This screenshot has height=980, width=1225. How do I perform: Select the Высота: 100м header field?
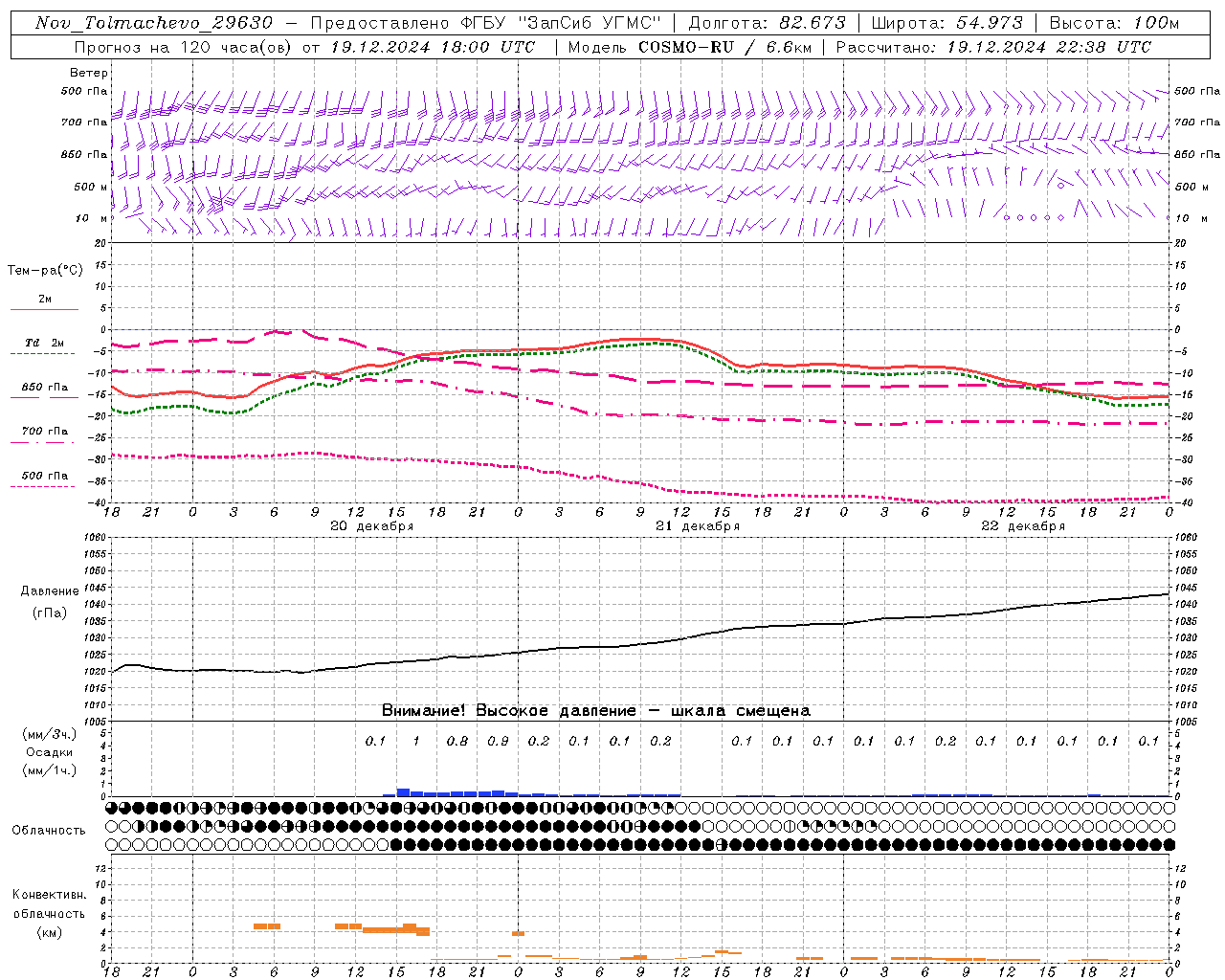(x=1114, y=23)
